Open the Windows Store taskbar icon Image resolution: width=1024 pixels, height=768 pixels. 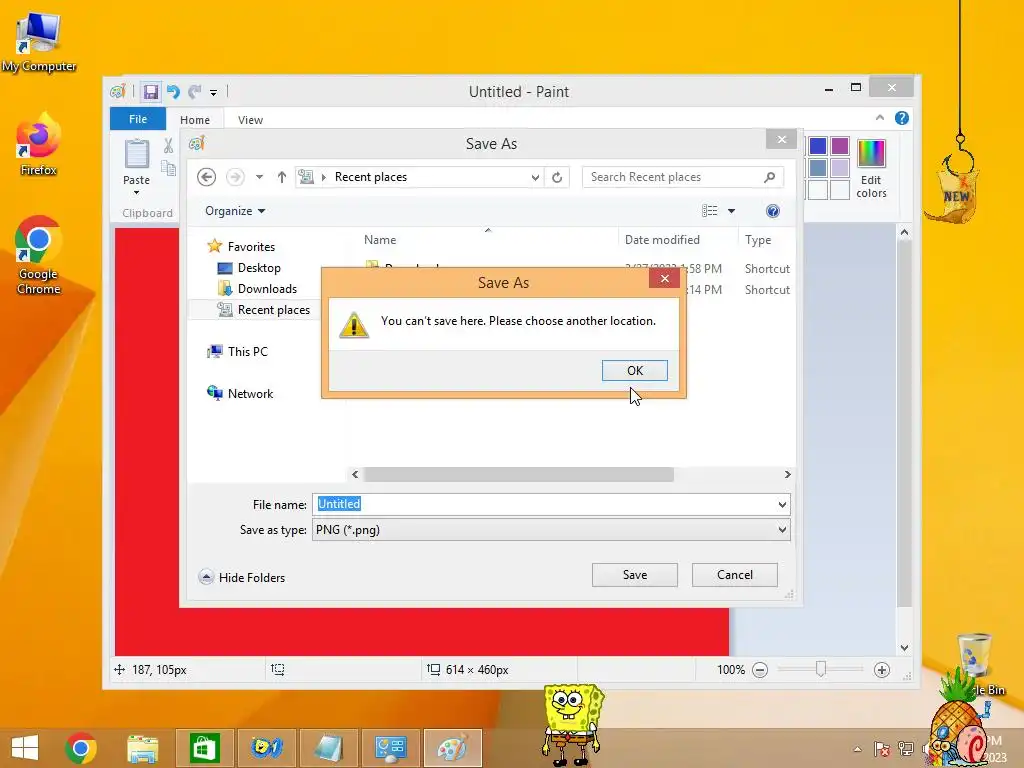pyautogui.click(x=204, y=748)
